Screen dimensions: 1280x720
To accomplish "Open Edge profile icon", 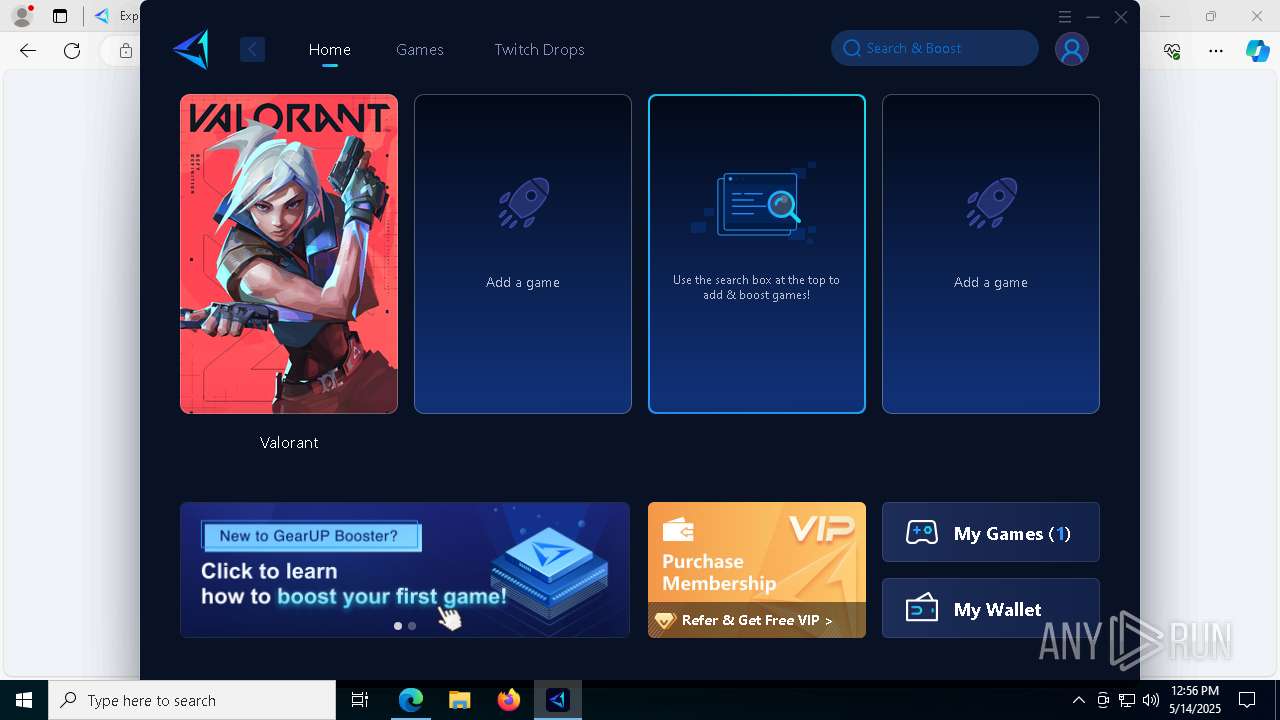I will [22, 16].
